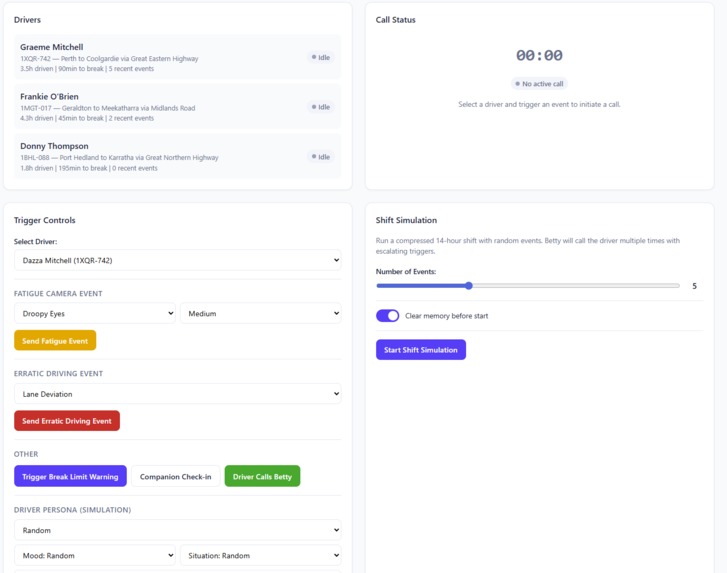Click the Perth to Coolgardie route text
This screenshot has width=727, height=573.
[129, 58]
